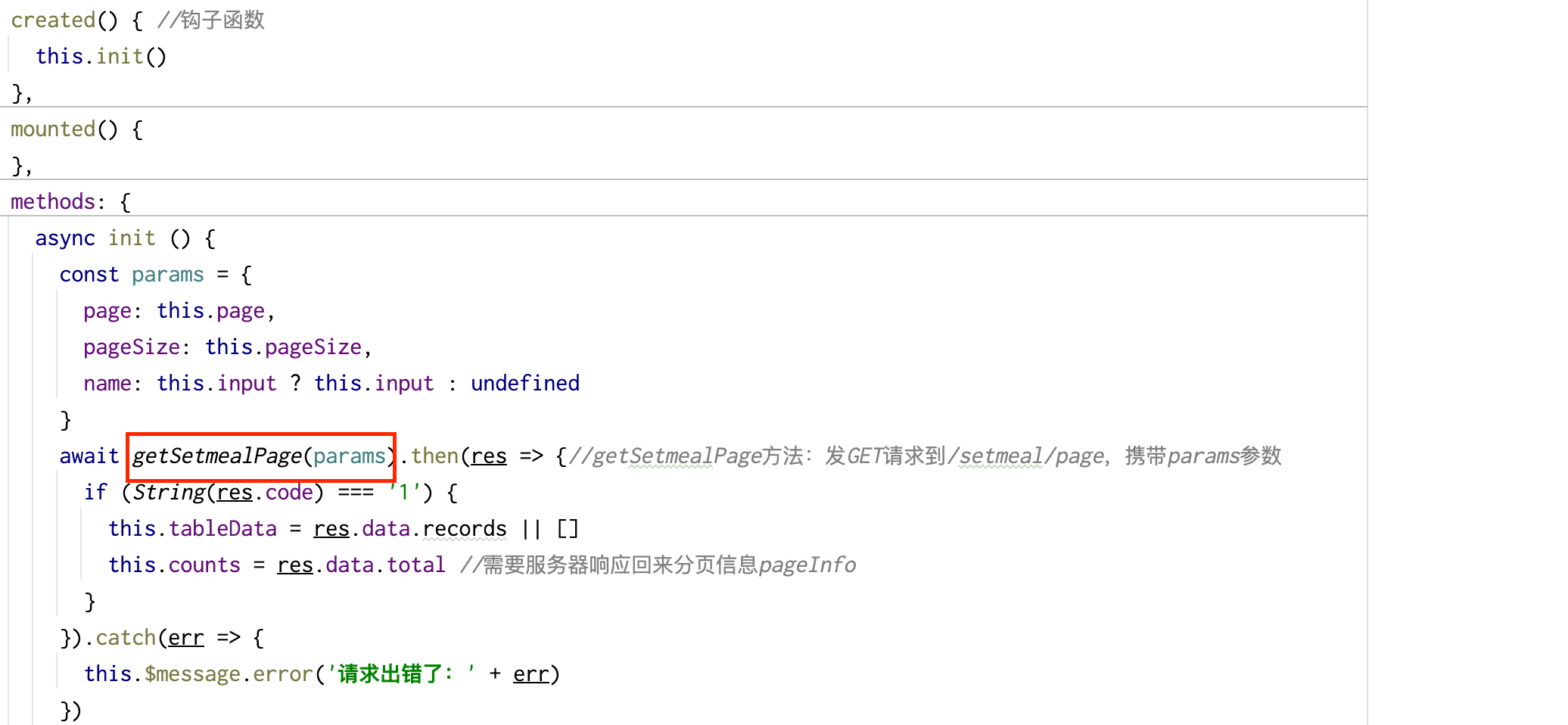Click the .then( method call
Screen dimensions: 1568x725
[x=434, y=456]
